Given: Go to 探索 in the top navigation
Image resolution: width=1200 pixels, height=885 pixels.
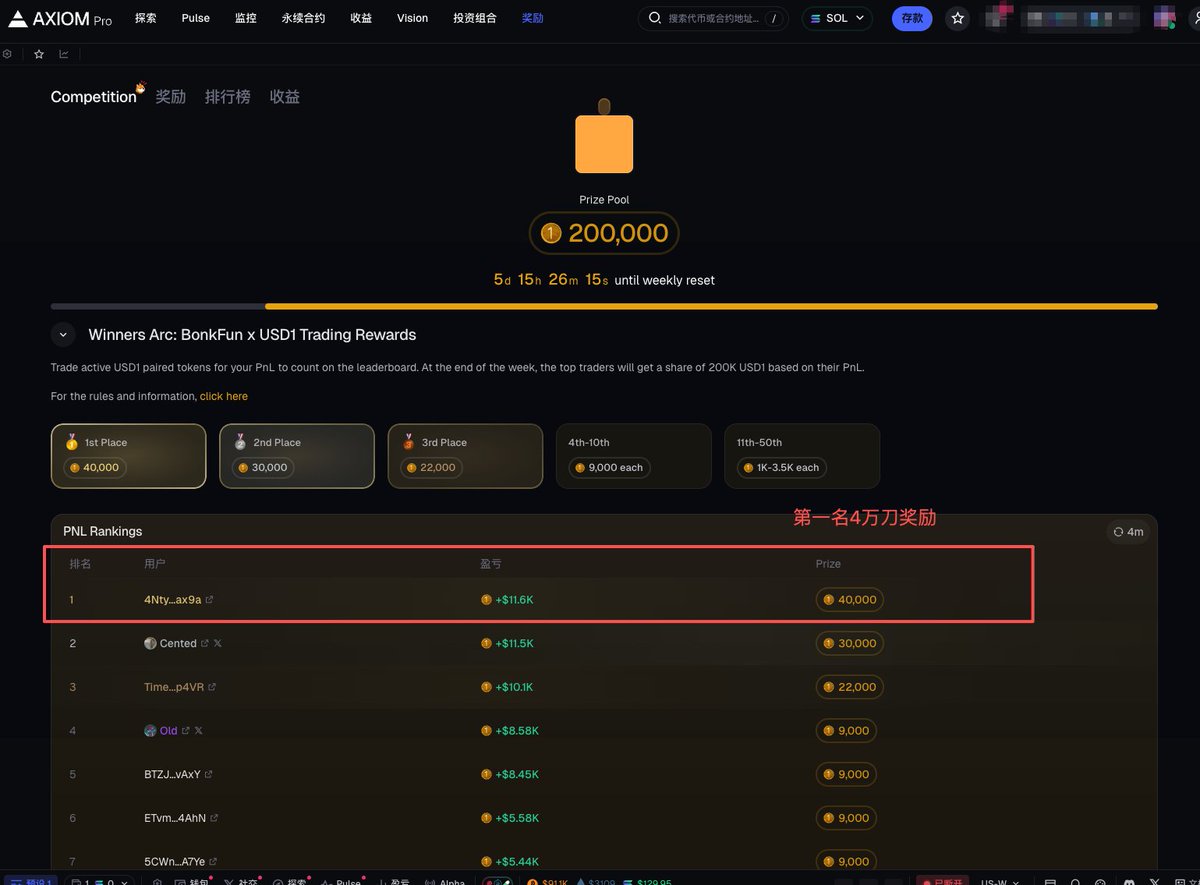Looking at the screenshot, I should click(146, 18).
